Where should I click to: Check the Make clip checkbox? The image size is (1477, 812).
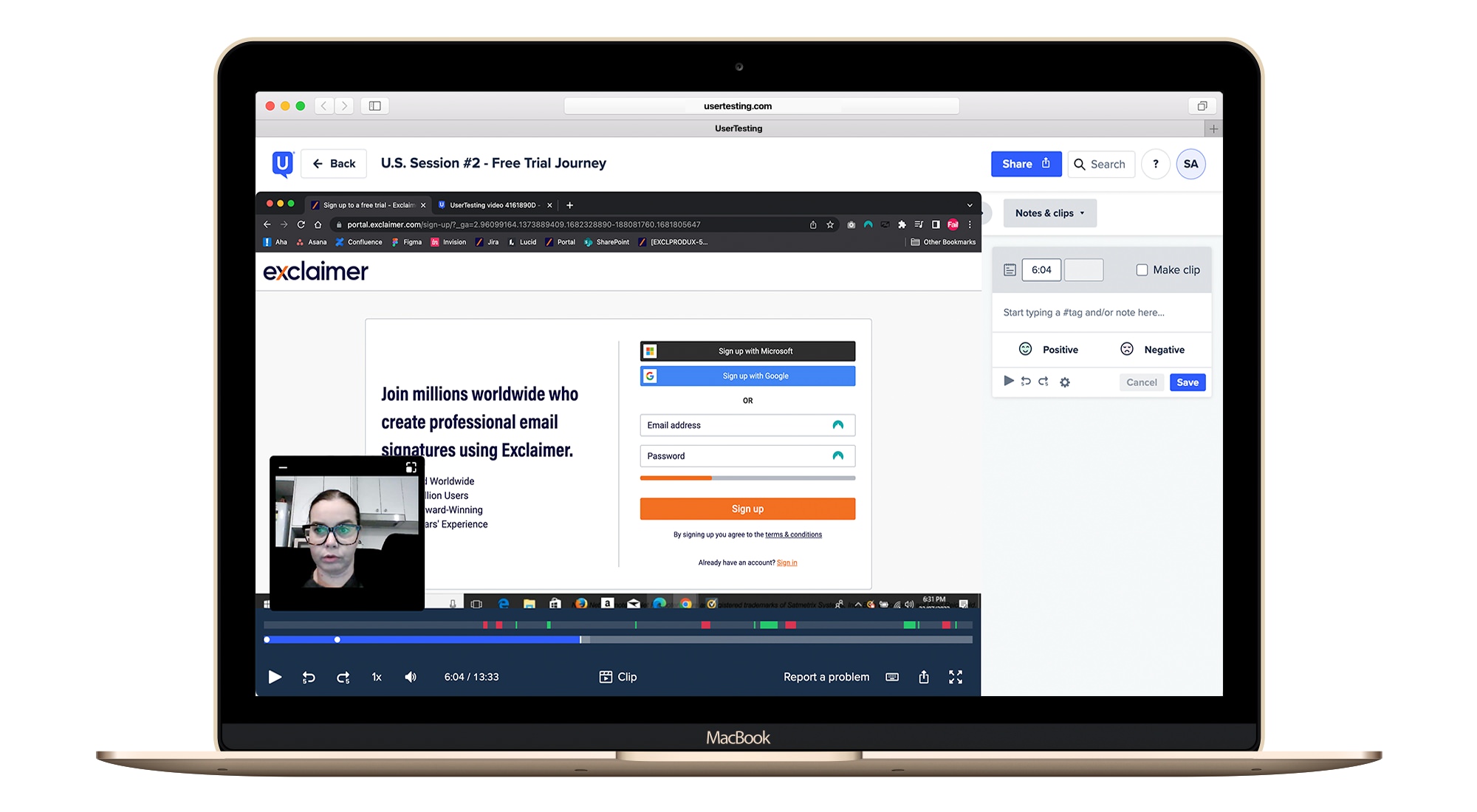pyautogui.click(x=1142, y=270)
